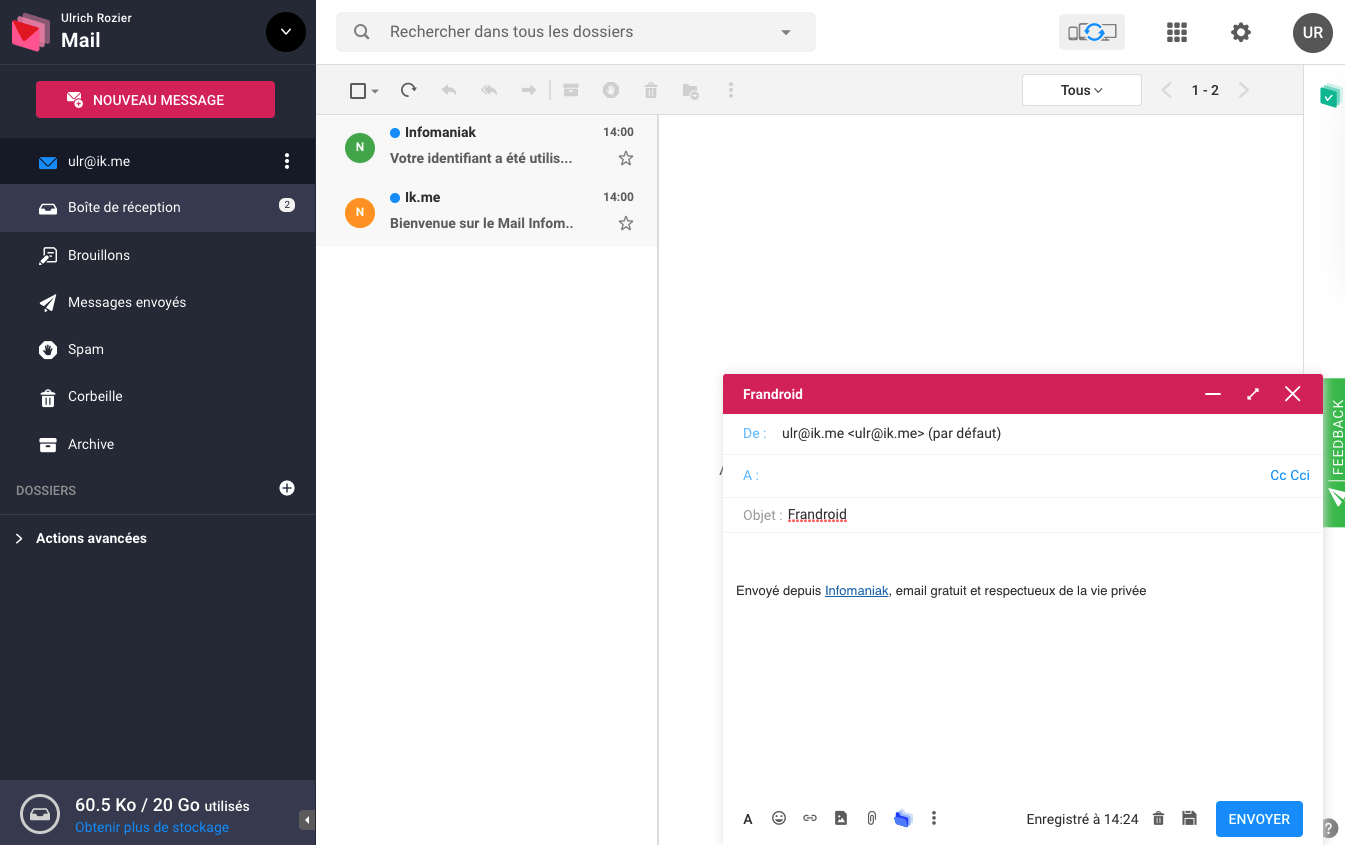Click the move-to-folder icon in toolbar

click(690, 91)
